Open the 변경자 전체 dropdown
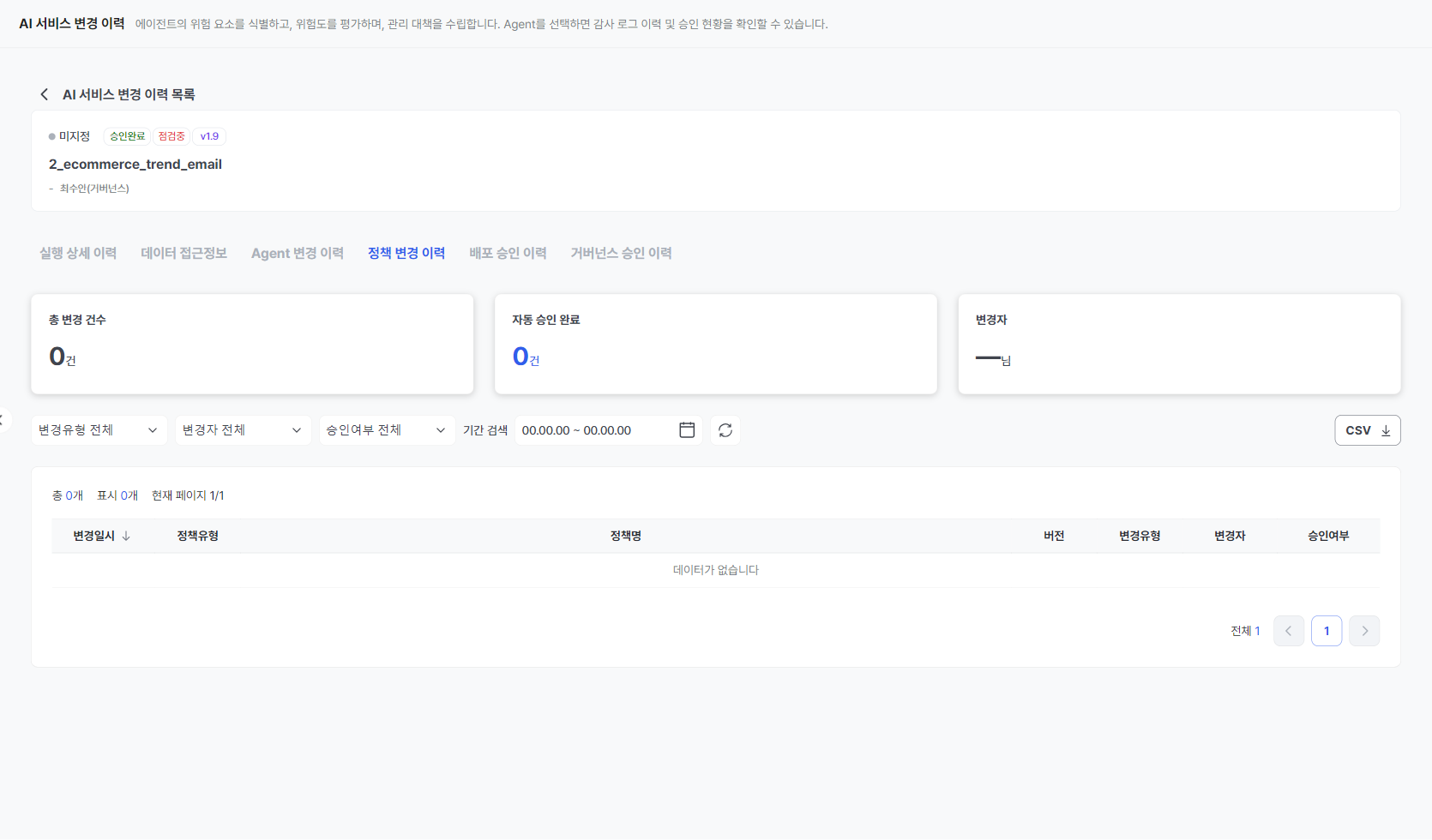The image size is (1432, 840). (x=244, y=430)
